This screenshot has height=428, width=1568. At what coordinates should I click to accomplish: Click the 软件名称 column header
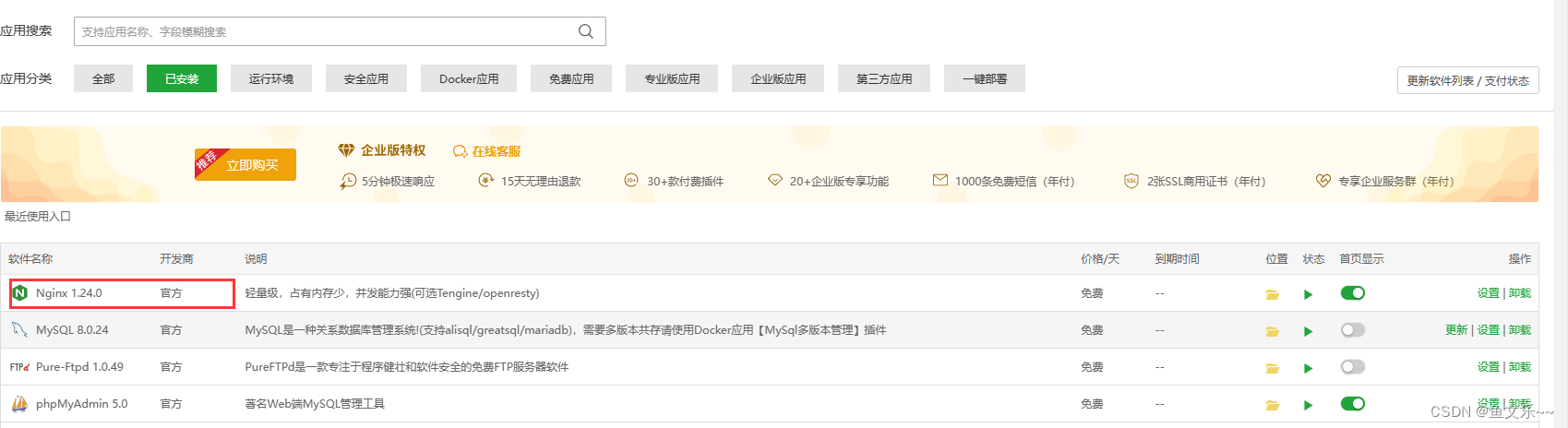click(30, 259)
